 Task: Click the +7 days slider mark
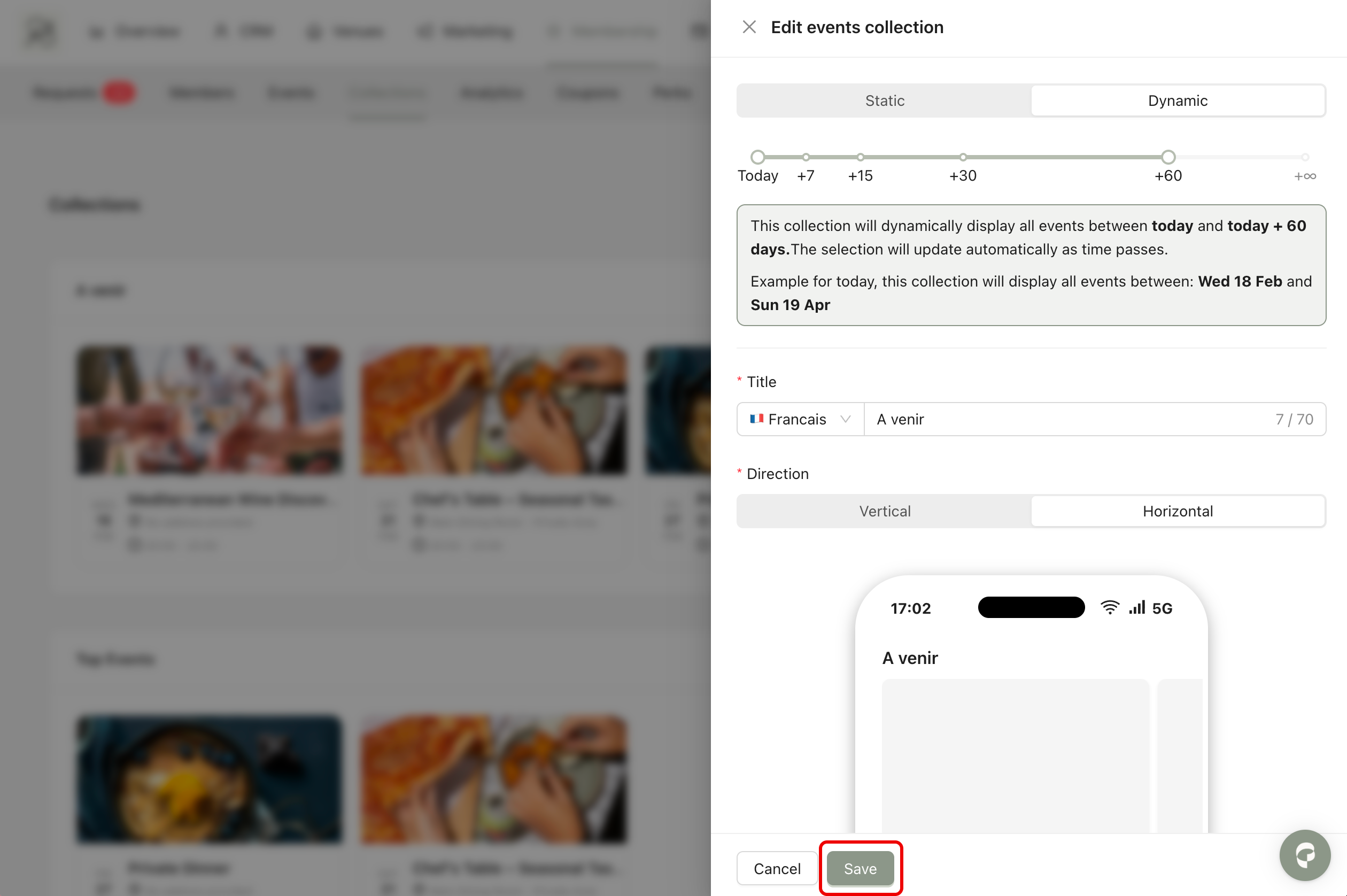point(806,157)
